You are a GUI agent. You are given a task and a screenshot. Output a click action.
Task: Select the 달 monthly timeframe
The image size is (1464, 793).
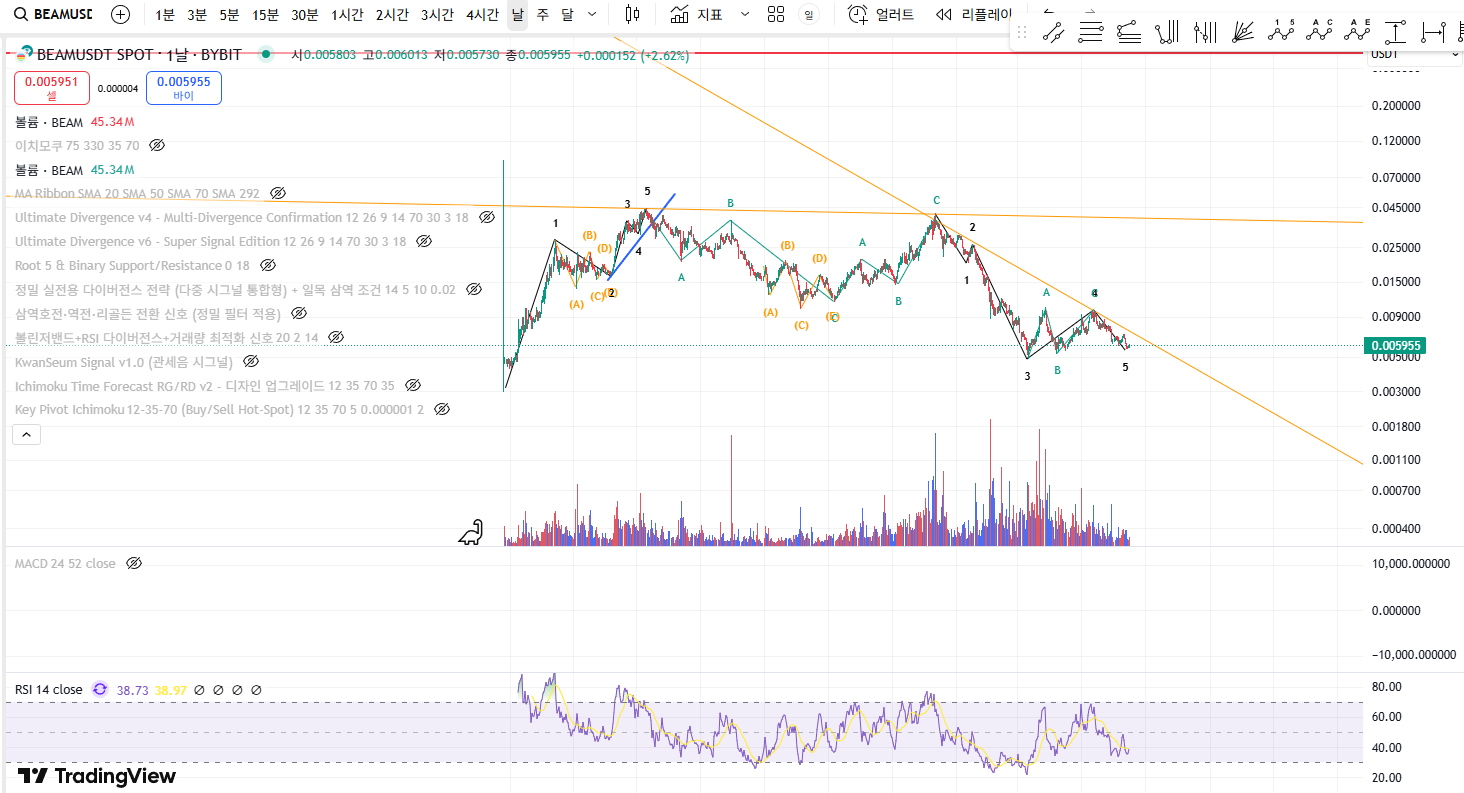click(567, 15)
